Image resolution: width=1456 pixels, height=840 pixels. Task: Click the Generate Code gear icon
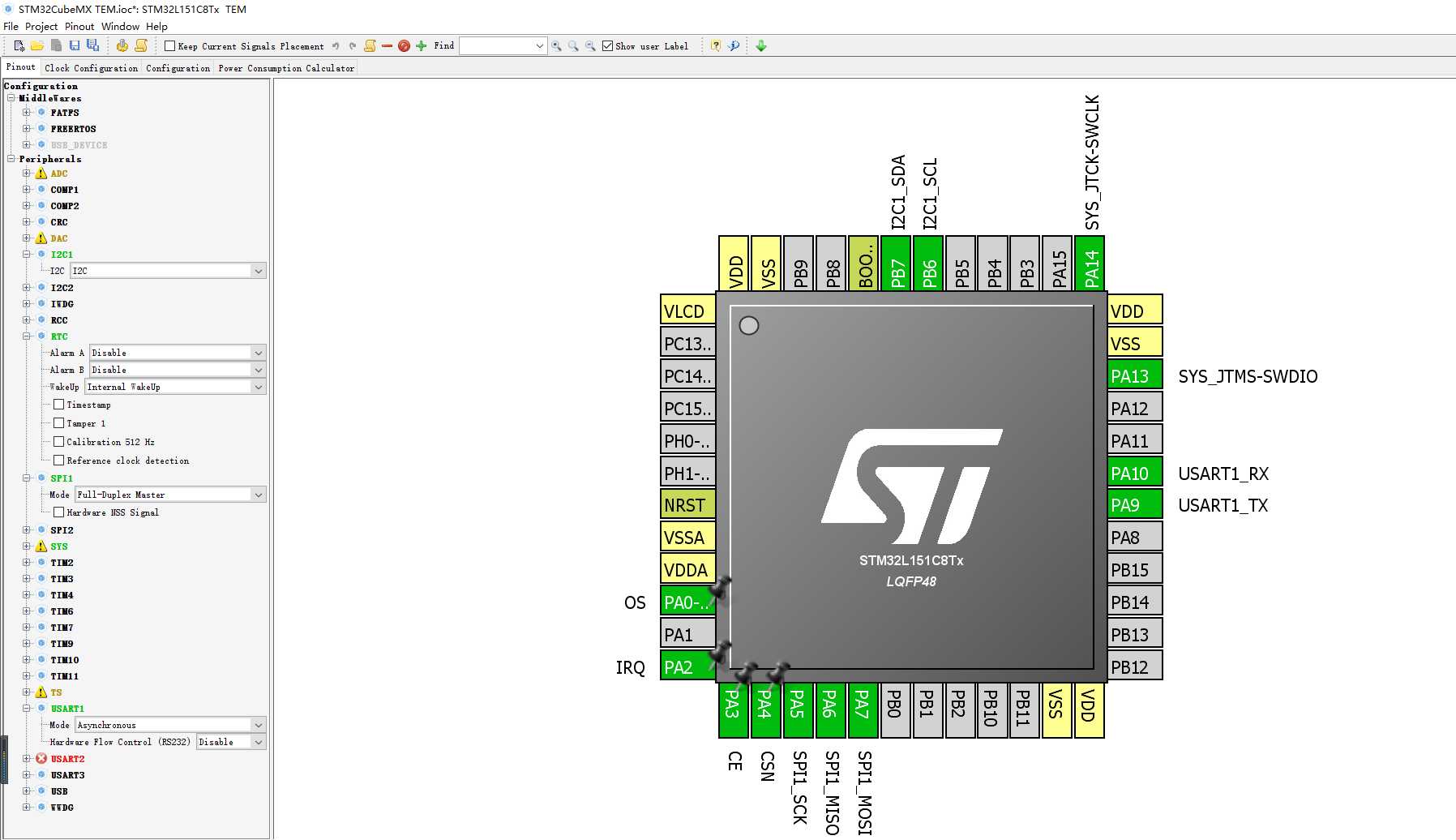(122, 46)
